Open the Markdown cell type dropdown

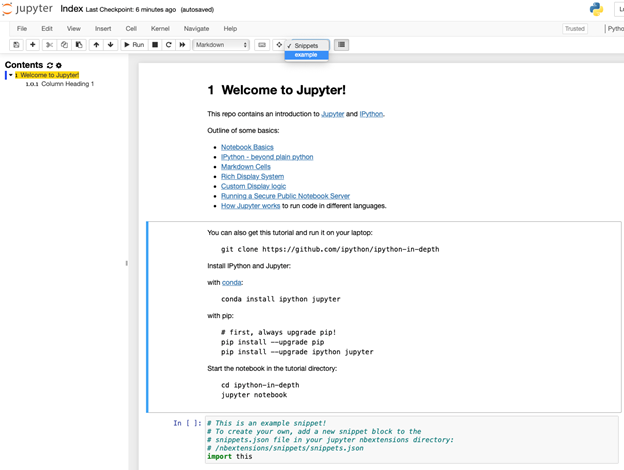pyautogui.click(x=221, y=45)
